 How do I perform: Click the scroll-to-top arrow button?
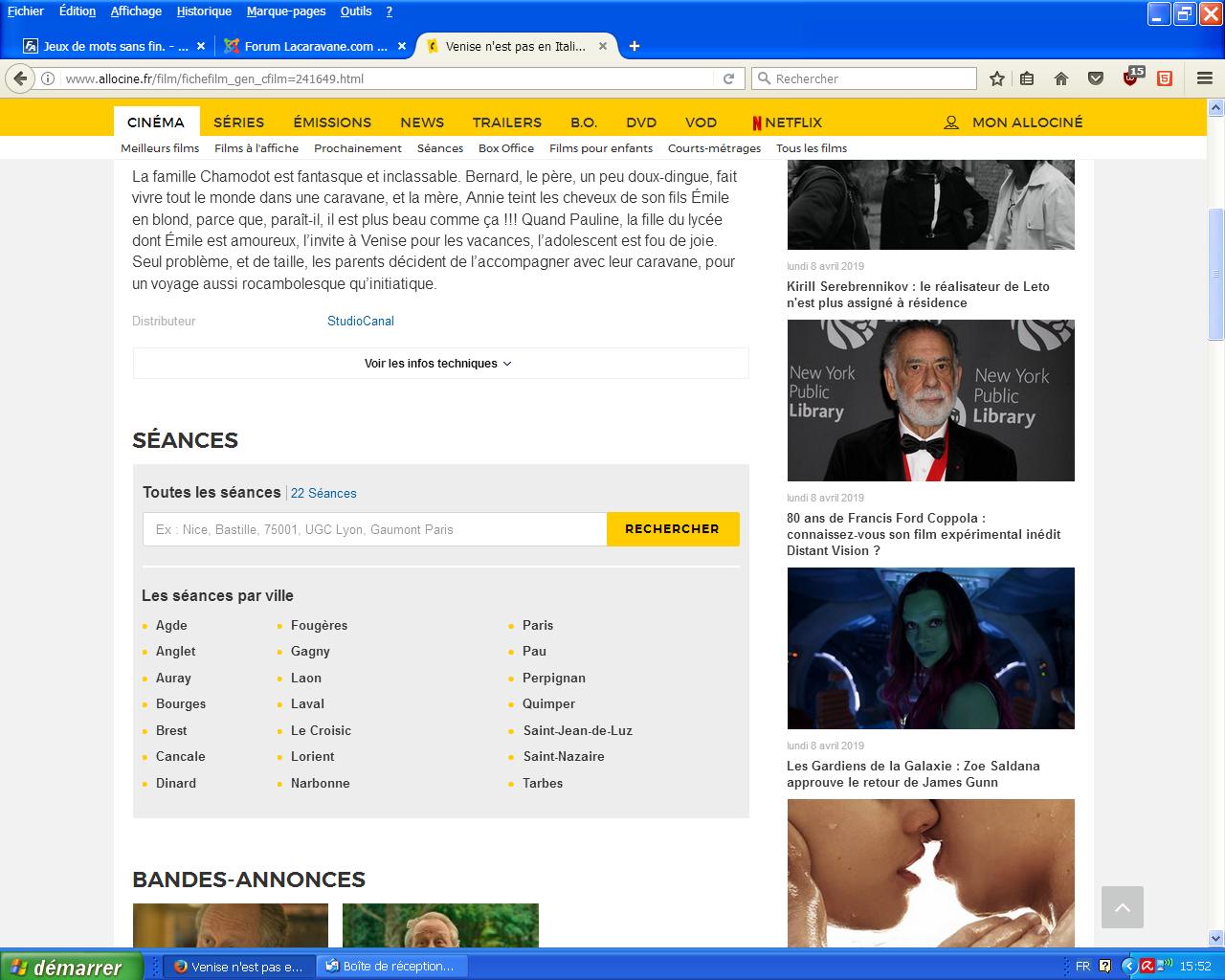click(x=1122, y=906)
